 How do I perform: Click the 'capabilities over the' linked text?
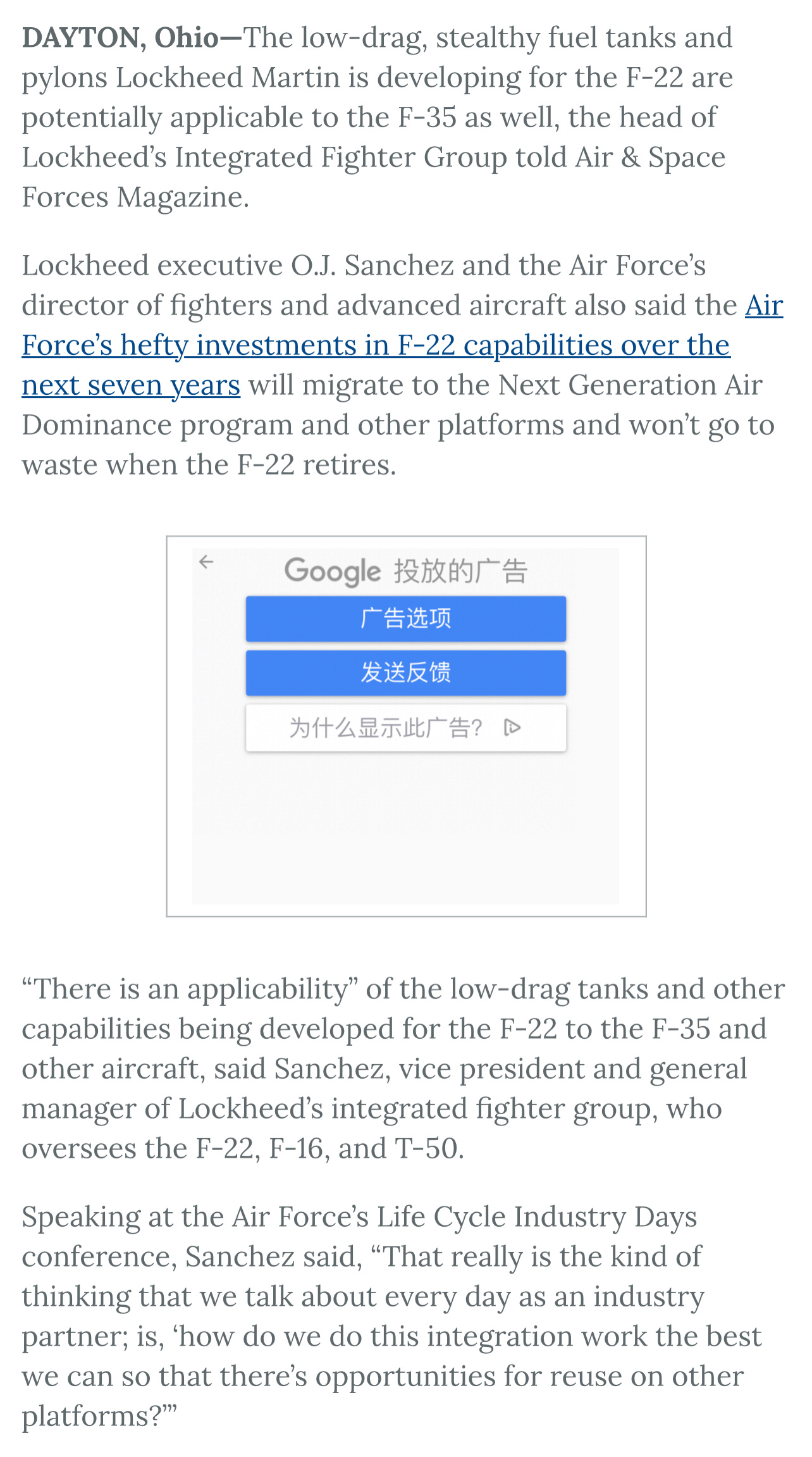(596, 345)
